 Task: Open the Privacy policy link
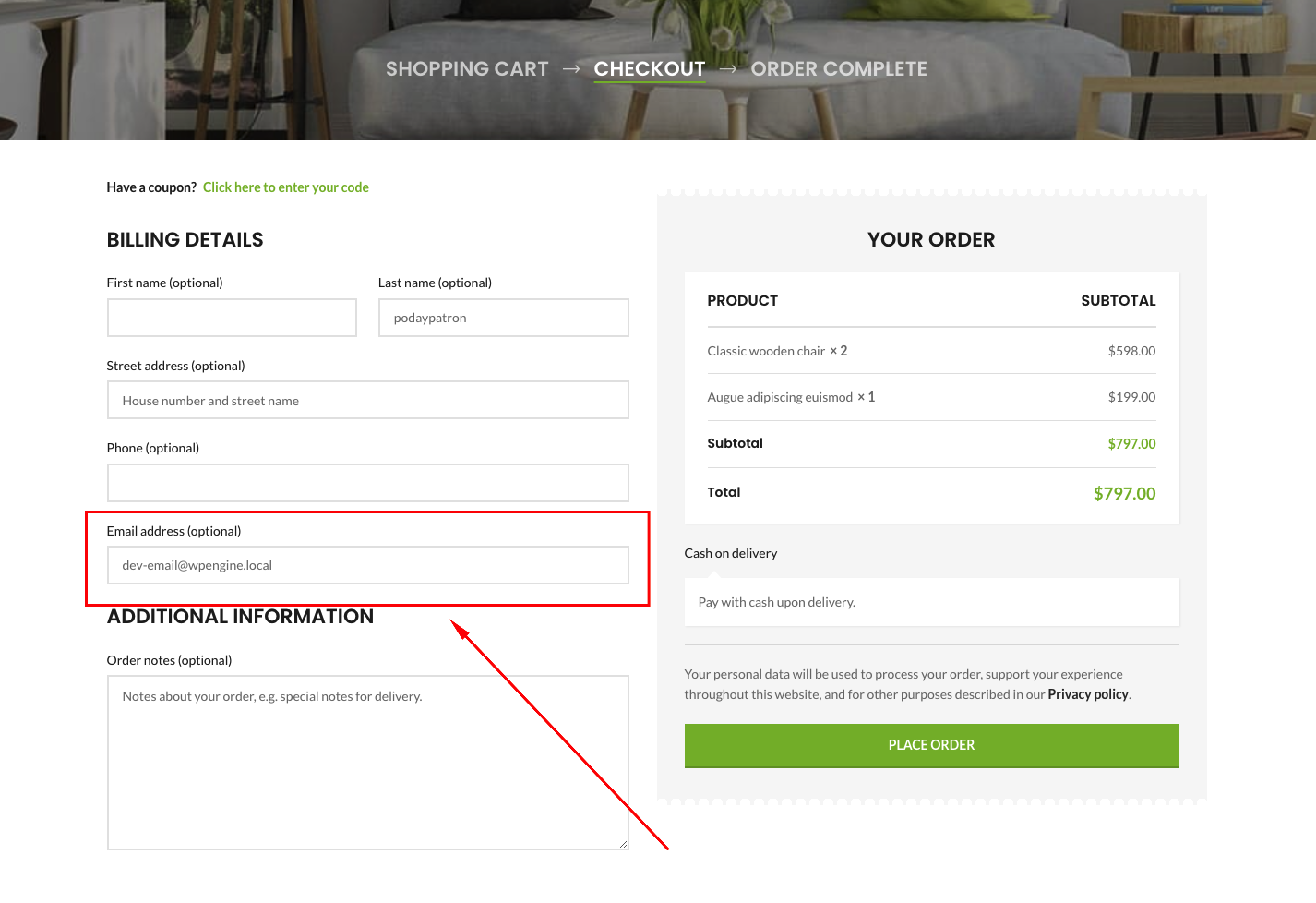[x=1087, y=694]
